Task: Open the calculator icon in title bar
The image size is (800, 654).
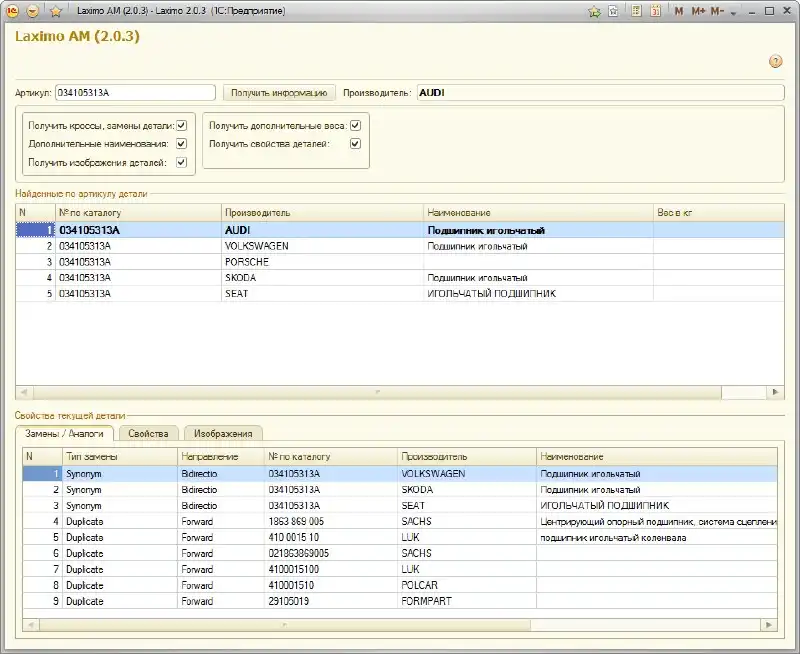Action: pos(636,11)
